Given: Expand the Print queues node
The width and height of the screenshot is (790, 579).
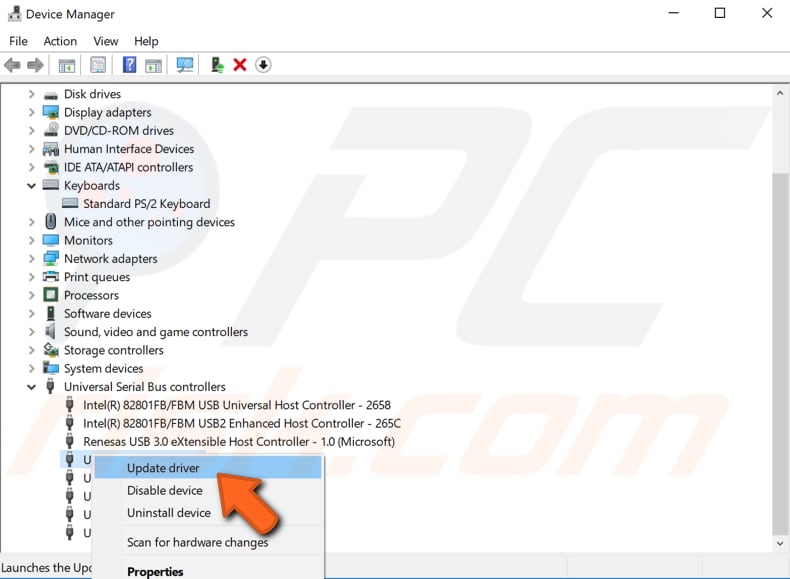Looking at the screenshot, I should point(31,277).
